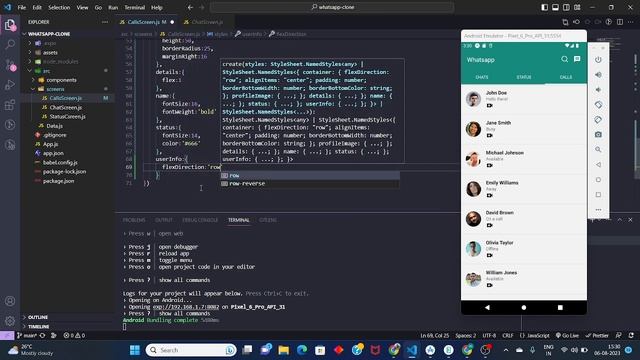
Task: Open StatusScreen.js in explorer
Action: coord(67,117)
